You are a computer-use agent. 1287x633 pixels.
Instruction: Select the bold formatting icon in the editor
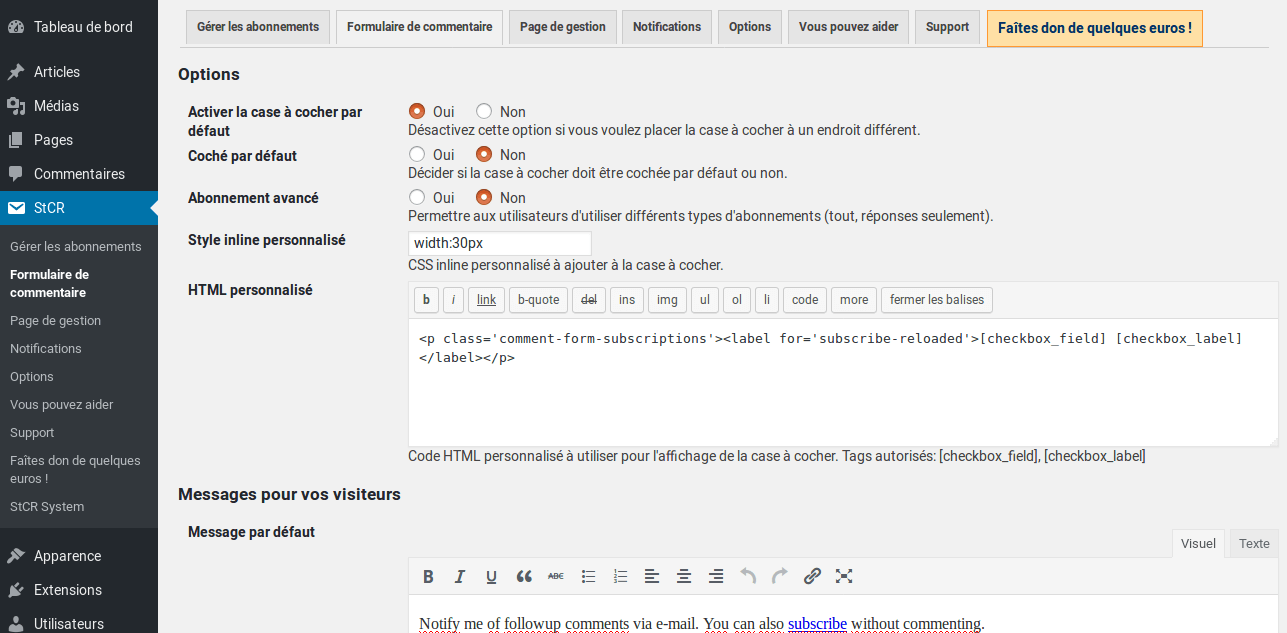coord(428,576)
